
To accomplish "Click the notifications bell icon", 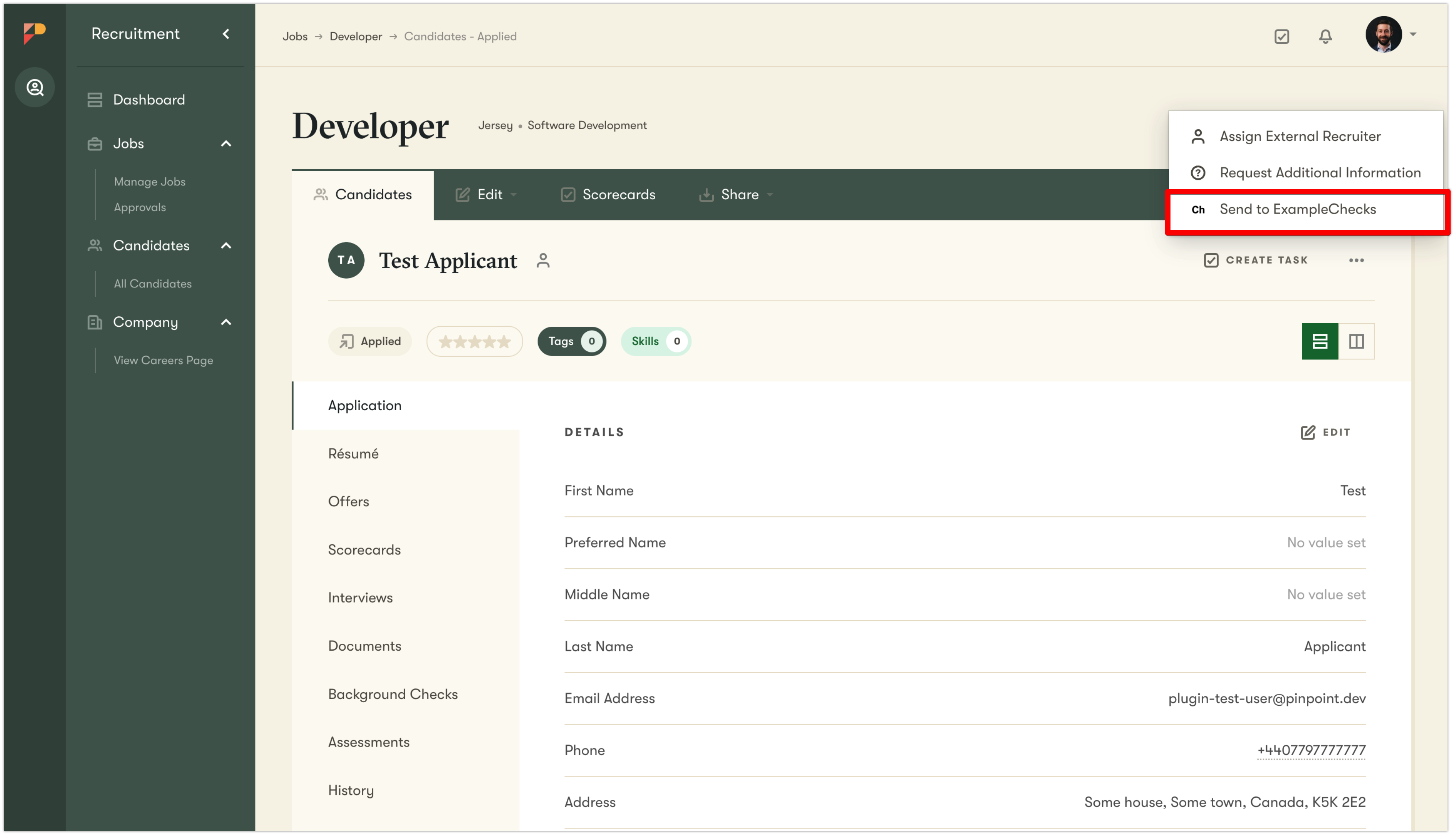I will coord(1325,37).
